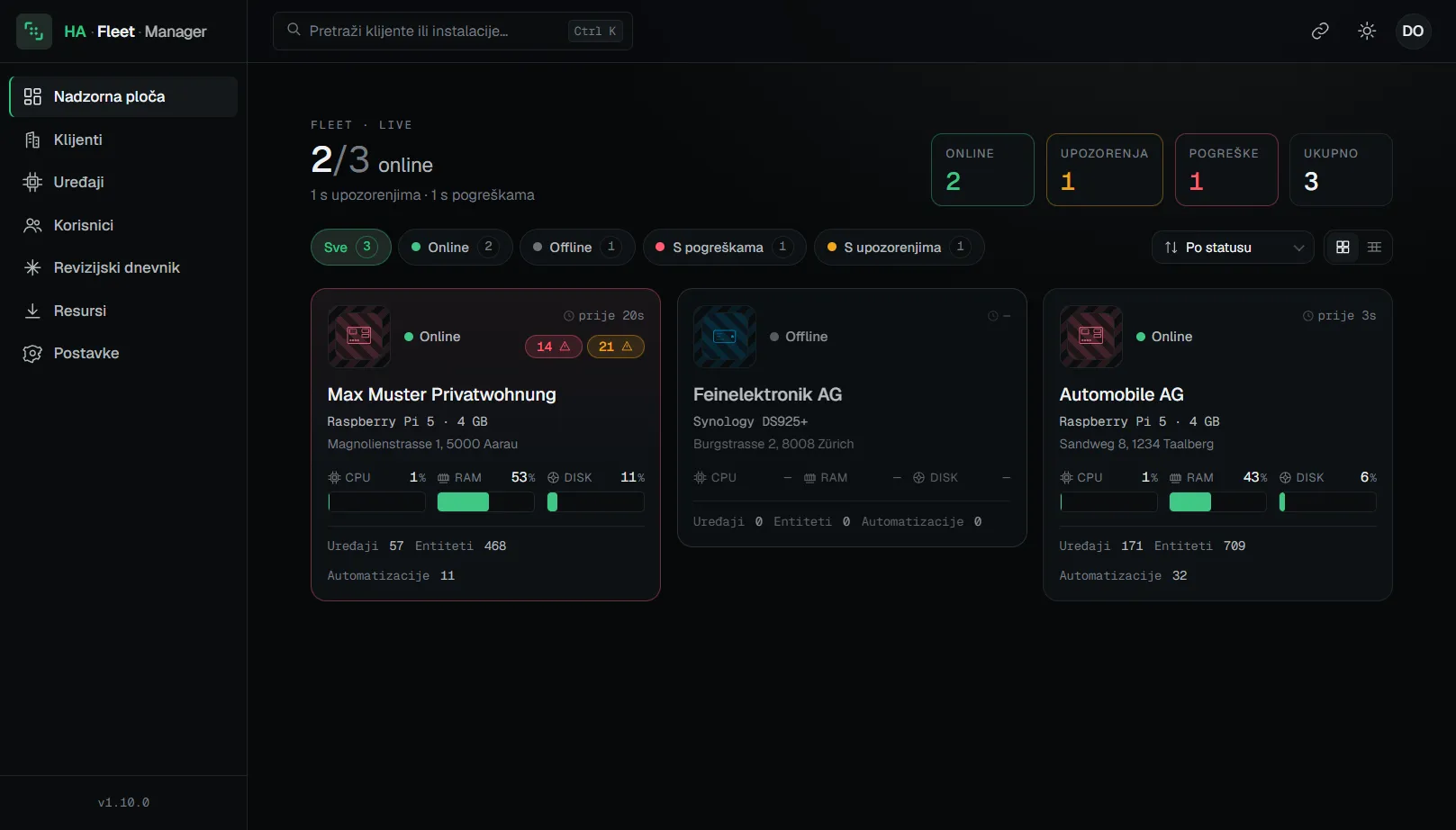This screenshot has height=830, width=1456.
Task: Click the RAM usage bar of Max Muster
Action: [x=485, y=502]
